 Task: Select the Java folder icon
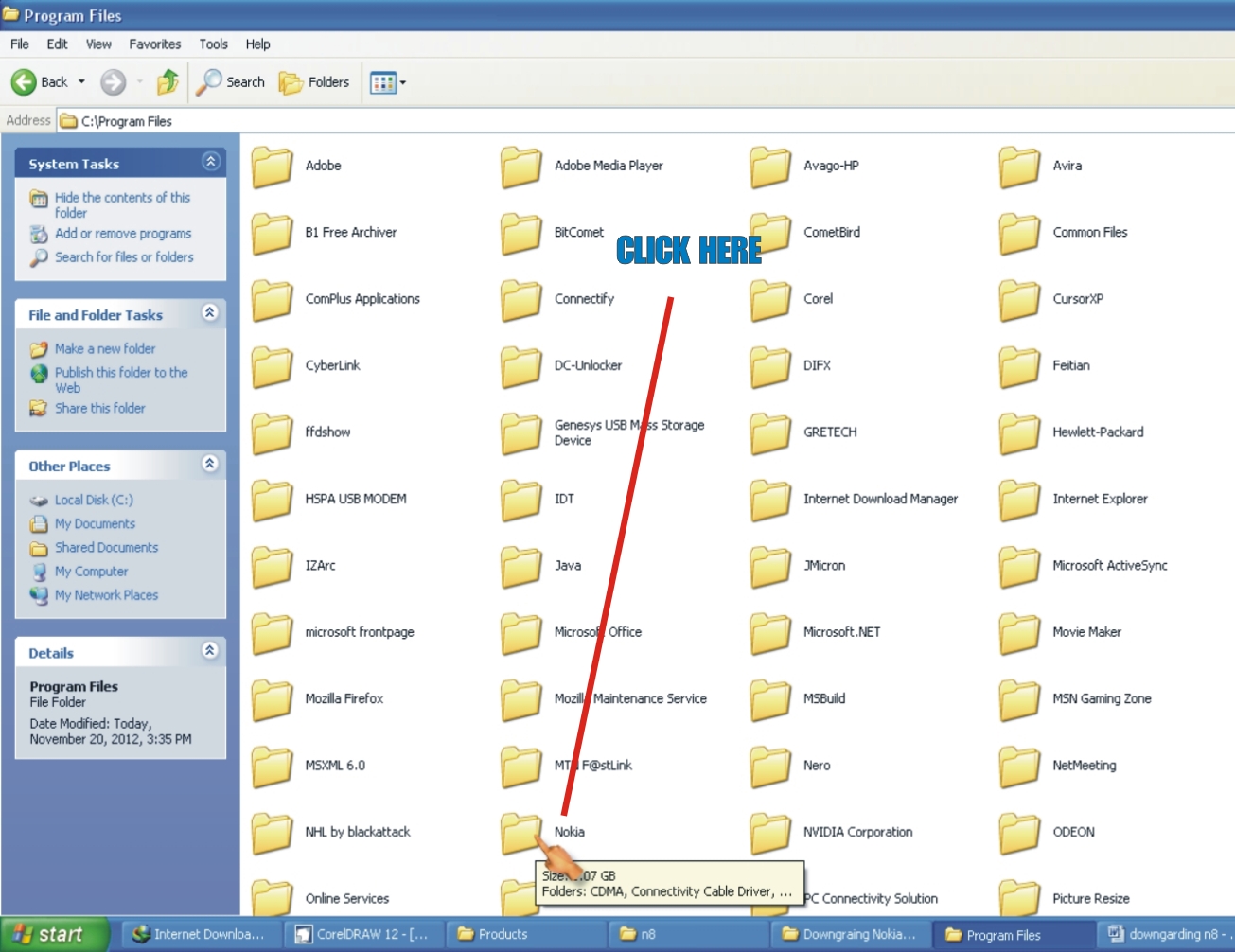(x=521, y=567)
